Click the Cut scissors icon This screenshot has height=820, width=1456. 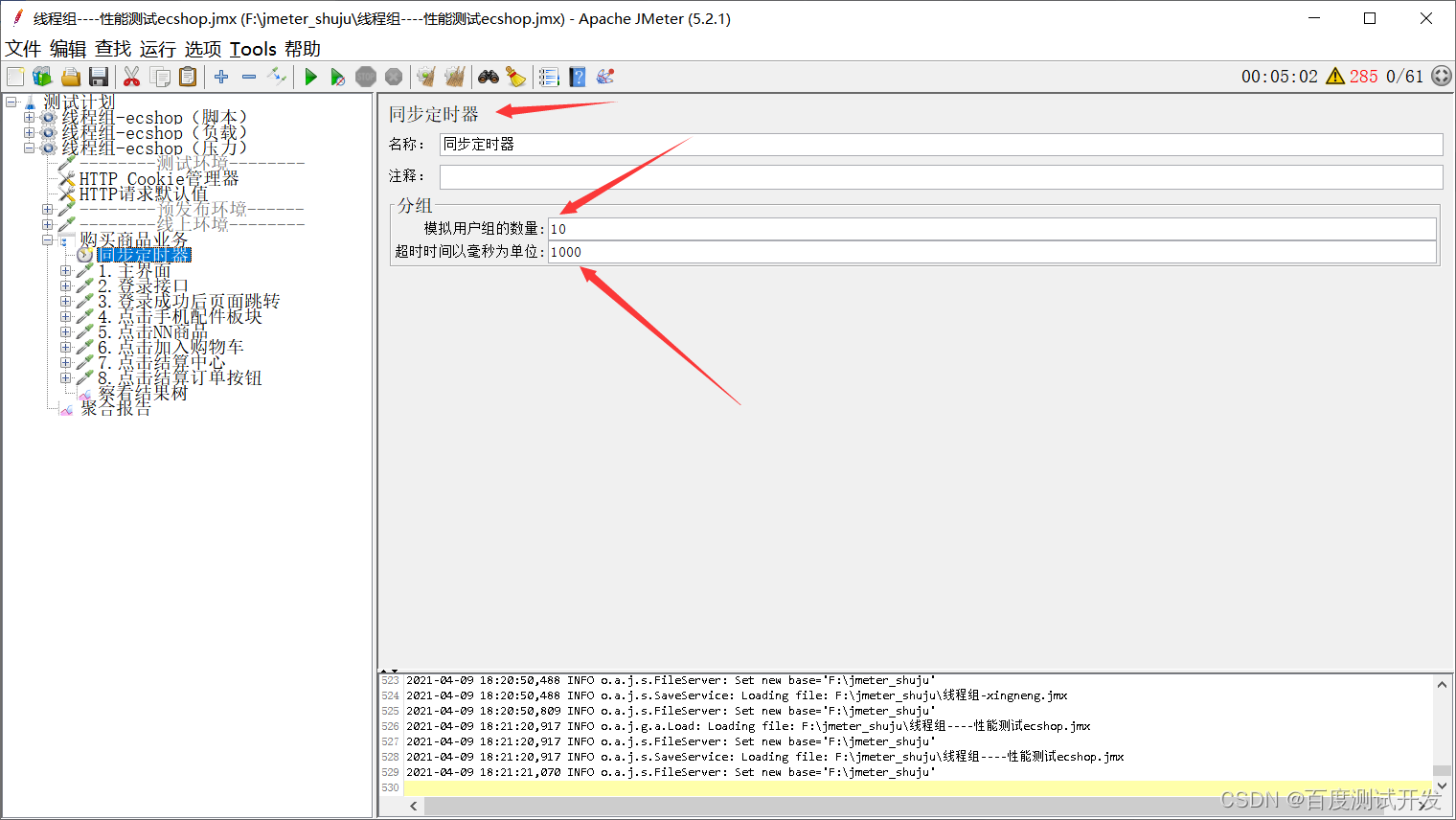pyautogui.click(x=132, y=77)
